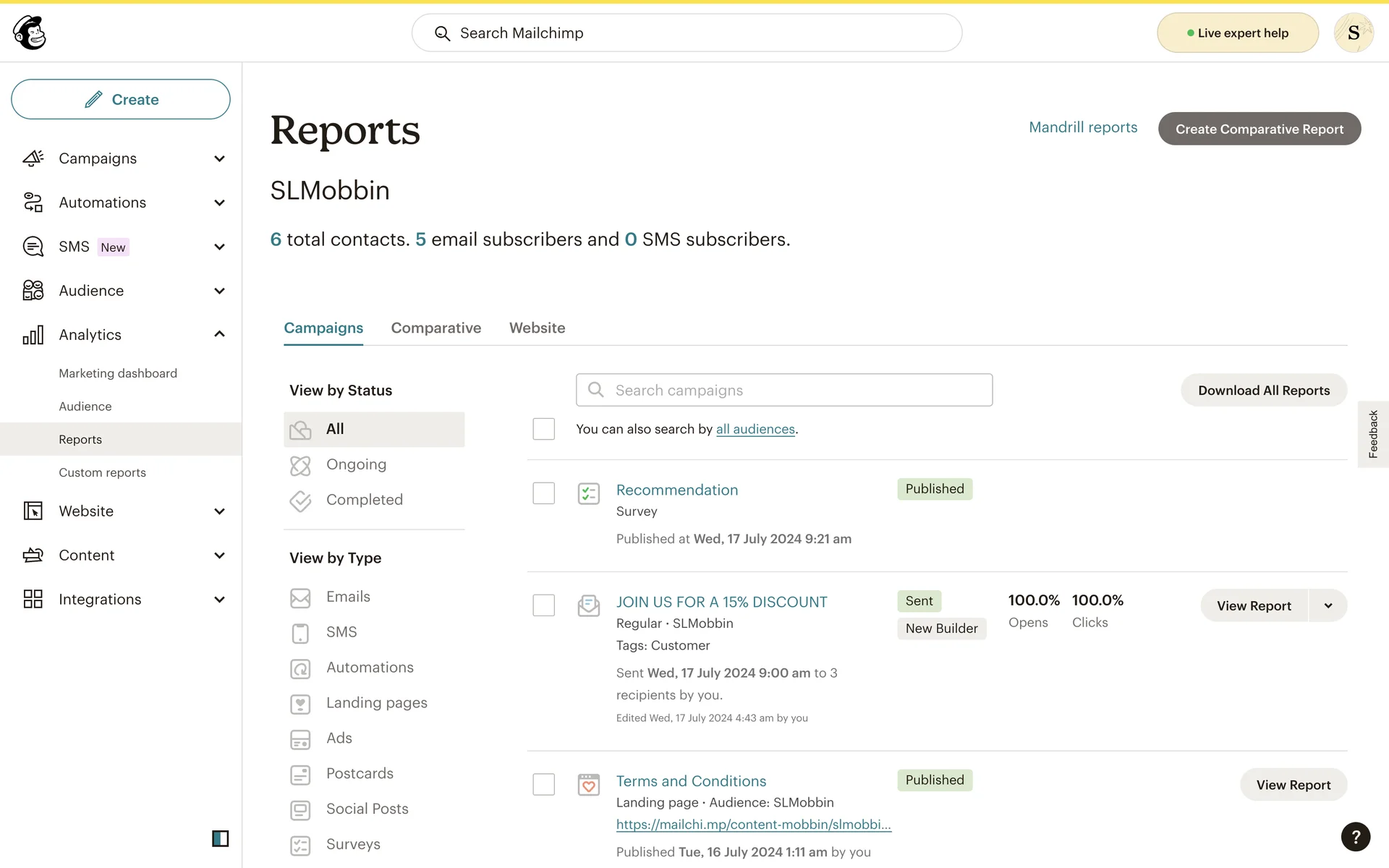
Task: Click the Audience icon in left sidebar
Action: pyautogui.click(x=33, y=291)
